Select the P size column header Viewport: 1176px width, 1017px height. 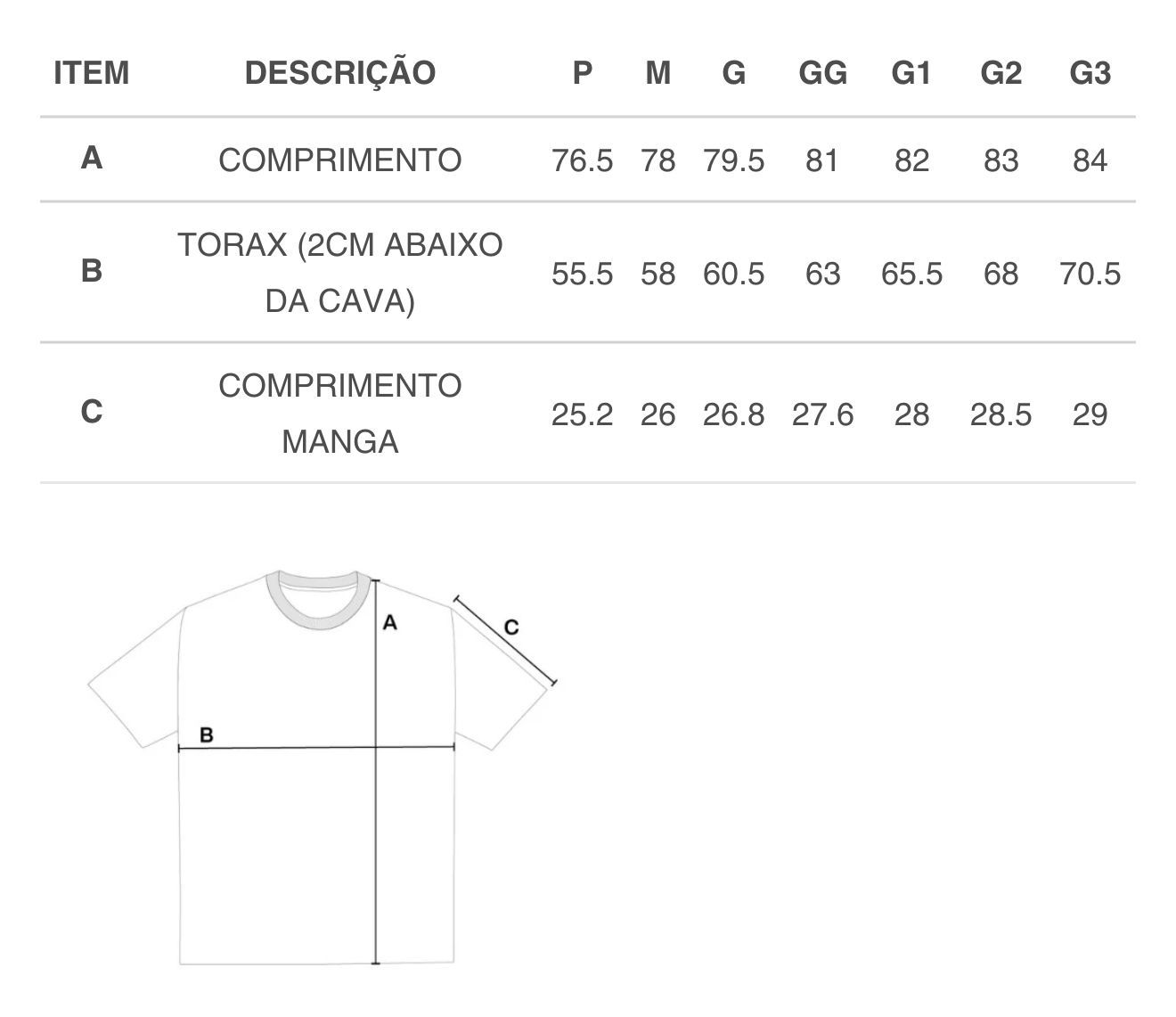582,72
